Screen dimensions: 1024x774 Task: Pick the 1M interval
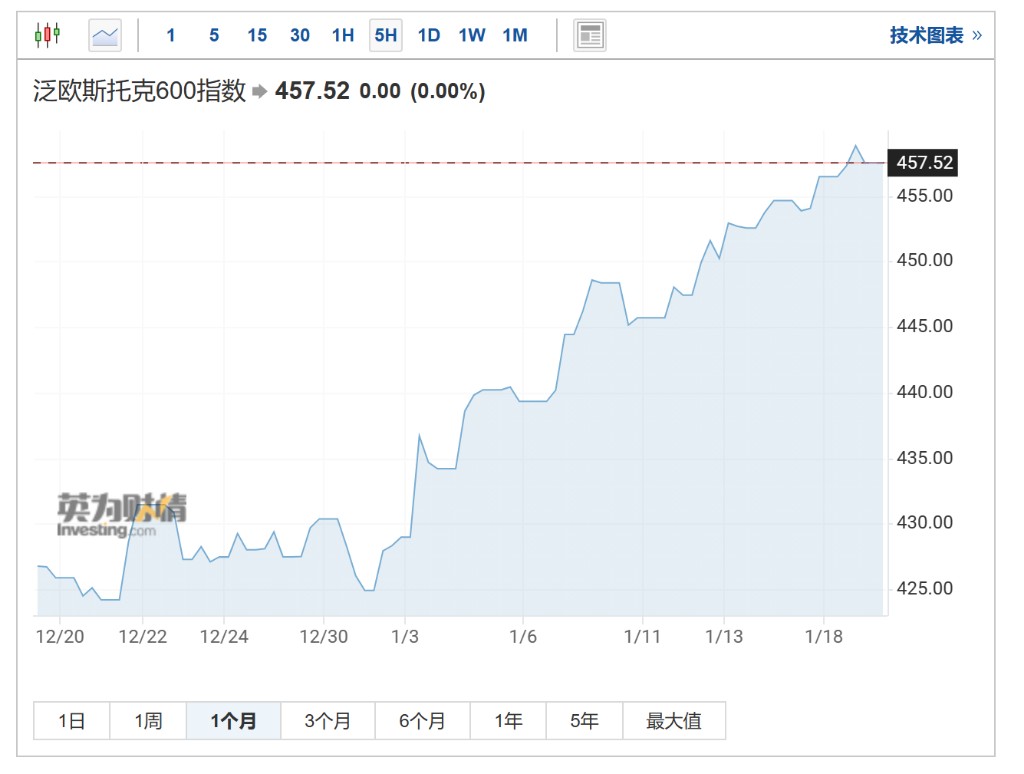(515, 36)
